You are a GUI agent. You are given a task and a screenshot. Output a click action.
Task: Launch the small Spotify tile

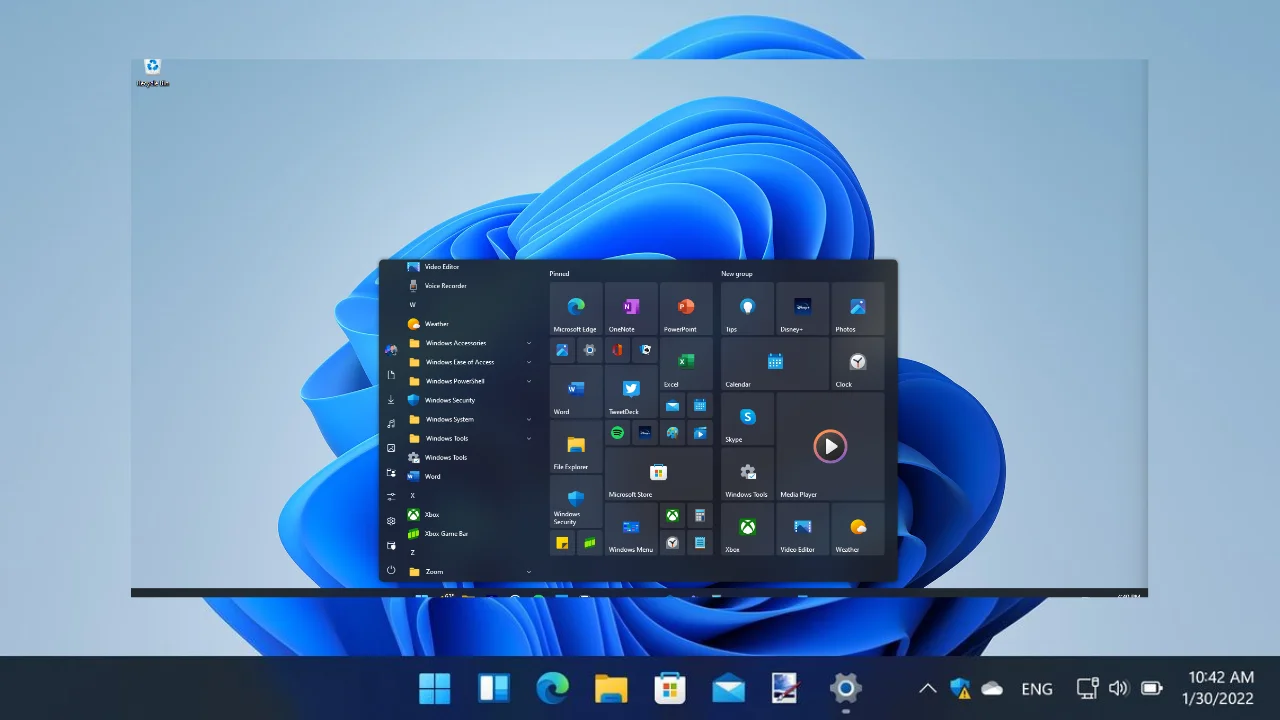(x=618, y=433)
